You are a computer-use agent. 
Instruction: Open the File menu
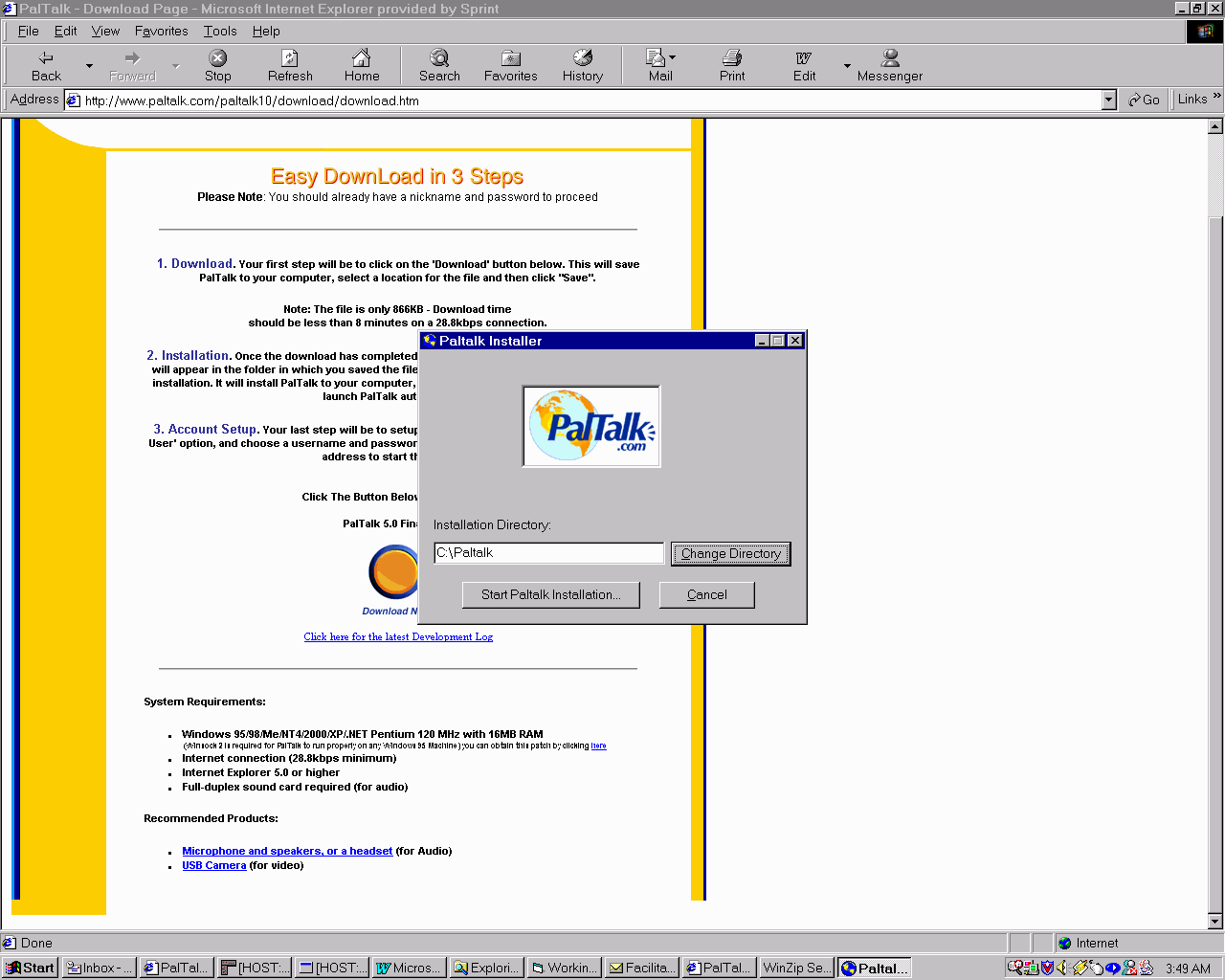(x=29, y=31)
